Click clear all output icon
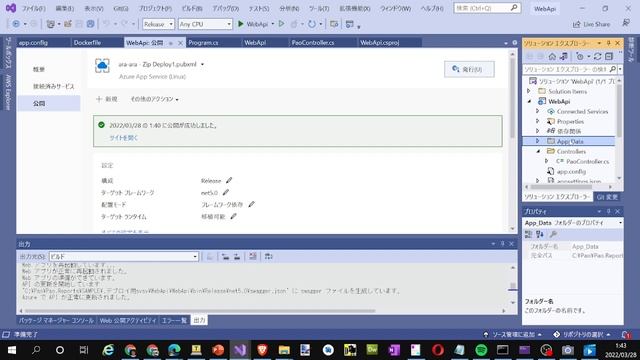640x360 pixels. [253, 256]
